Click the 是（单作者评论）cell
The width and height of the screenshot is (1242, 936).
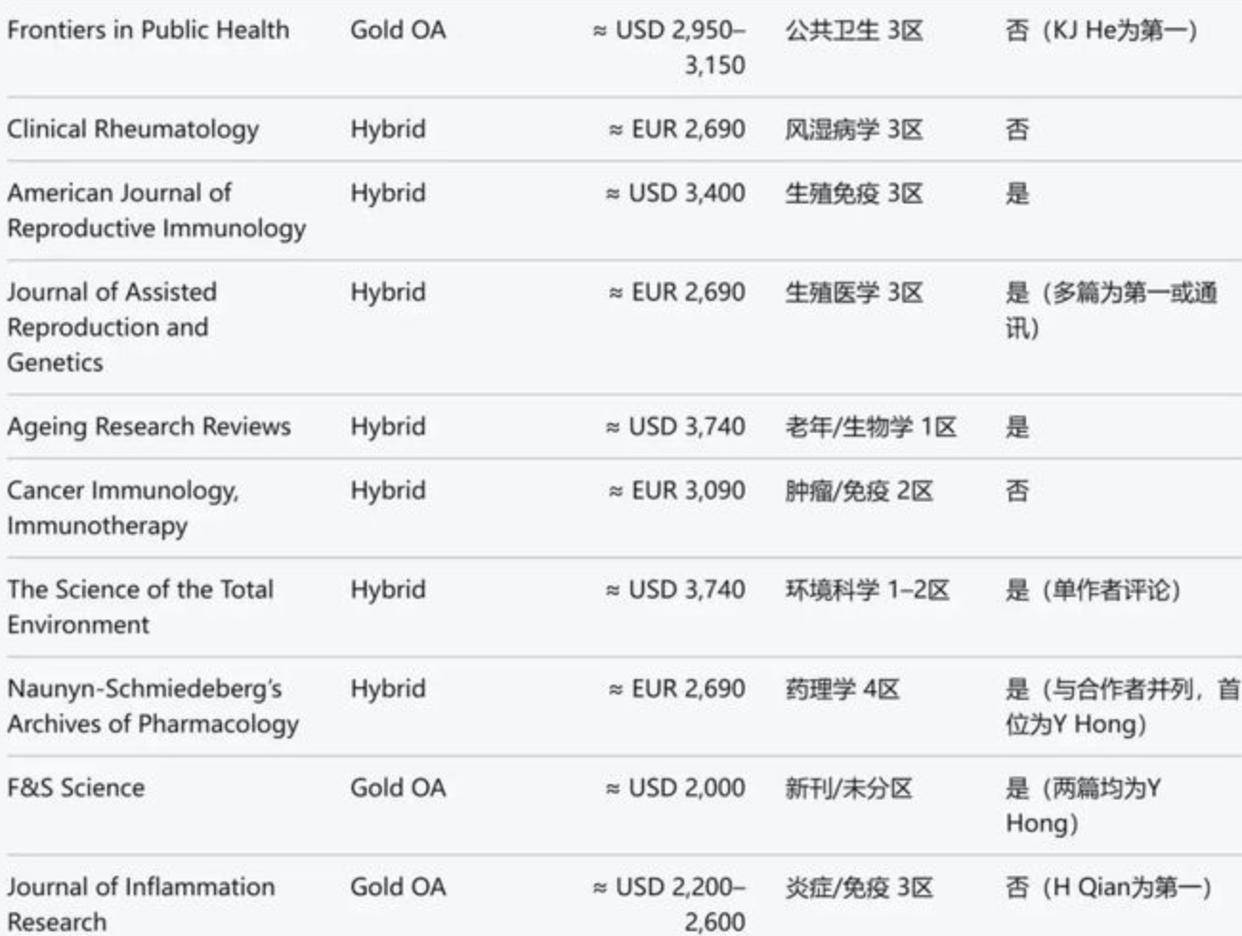tap(1093, 590)
